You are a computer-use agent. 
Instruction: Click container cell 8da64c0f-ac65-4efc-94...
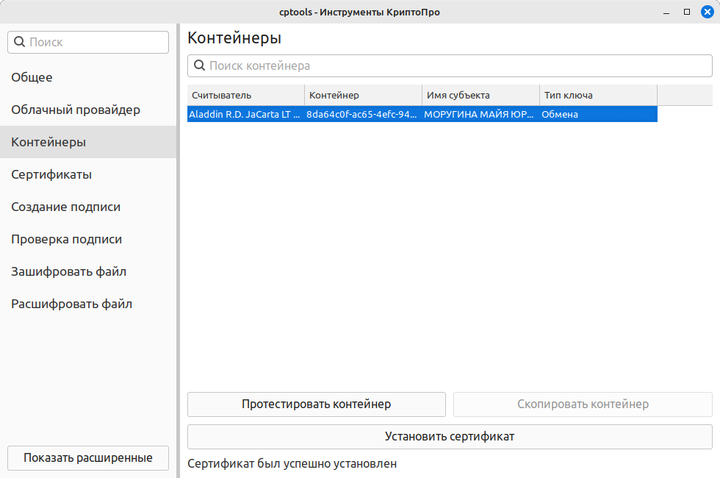tap(363, 114)
